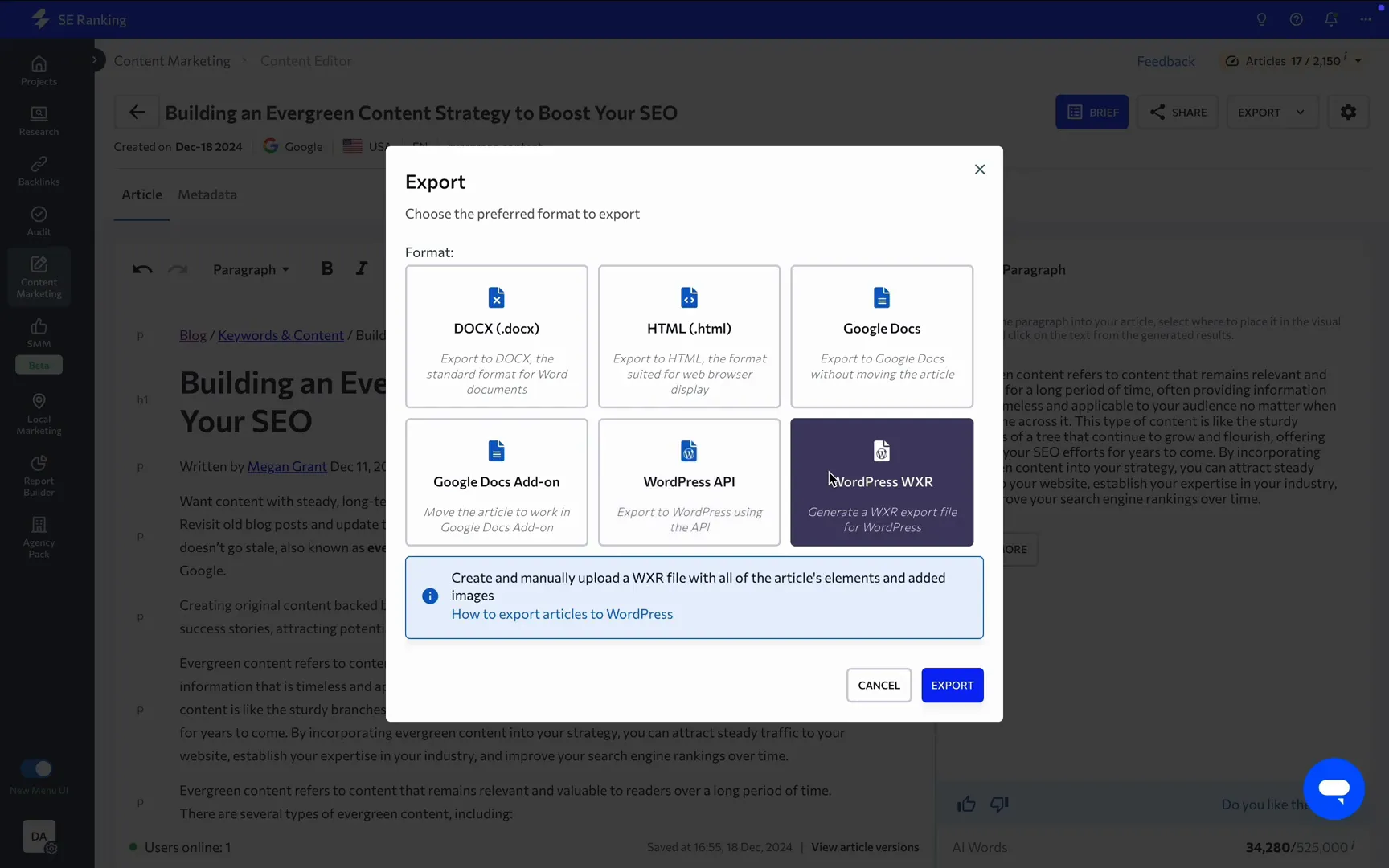
Task: Open the editor settings gear
Action: pyautogui.click(x=1348, y=112)
